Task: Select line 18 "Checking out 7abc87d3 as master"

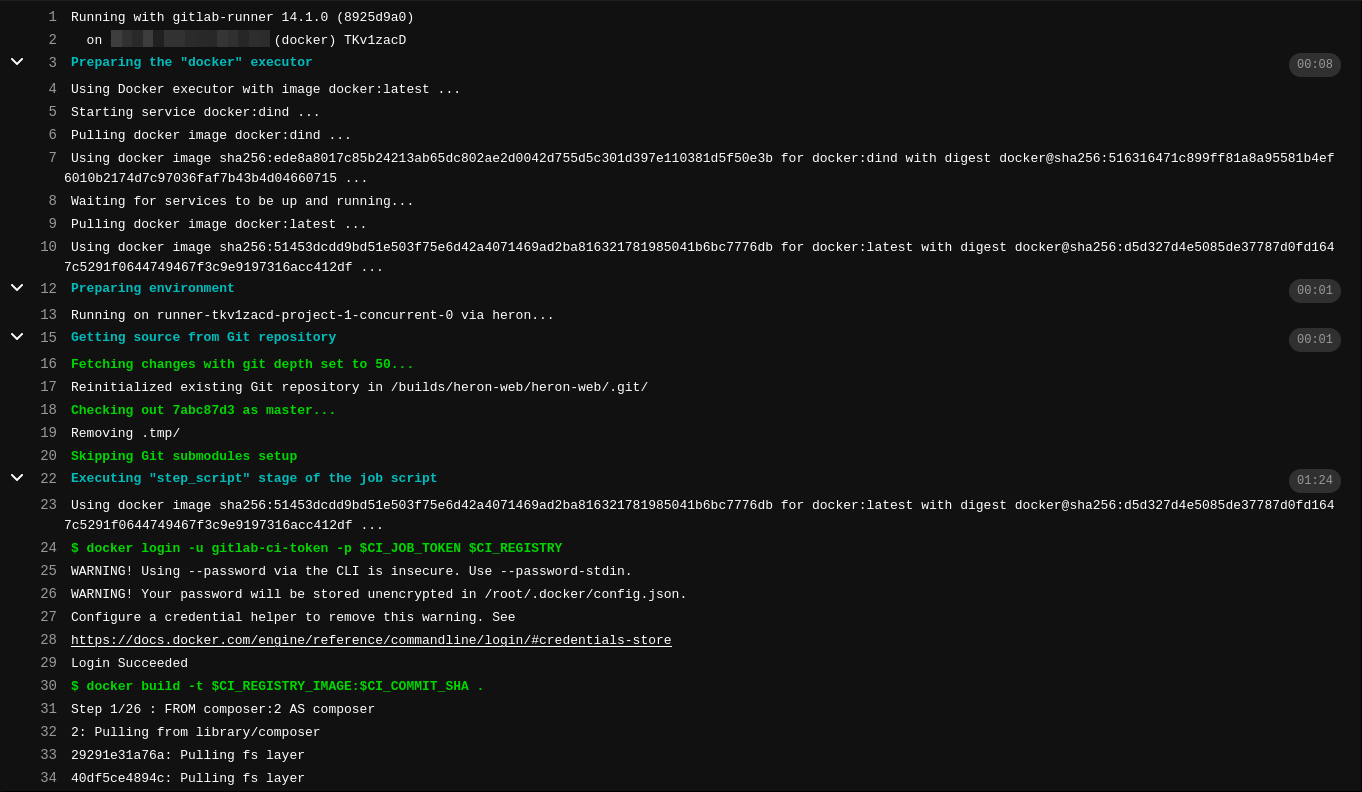Action: click(47, 410)
